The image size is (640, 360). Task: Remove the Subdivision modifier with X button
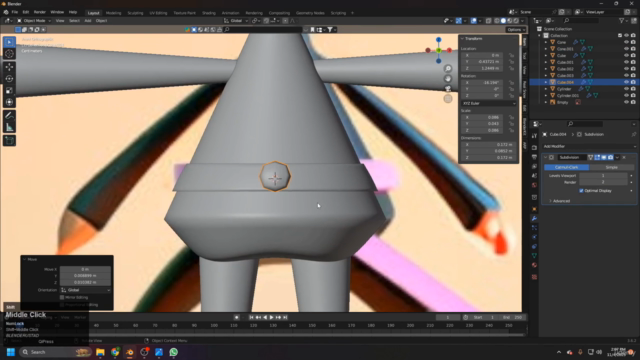coord(624,157)
